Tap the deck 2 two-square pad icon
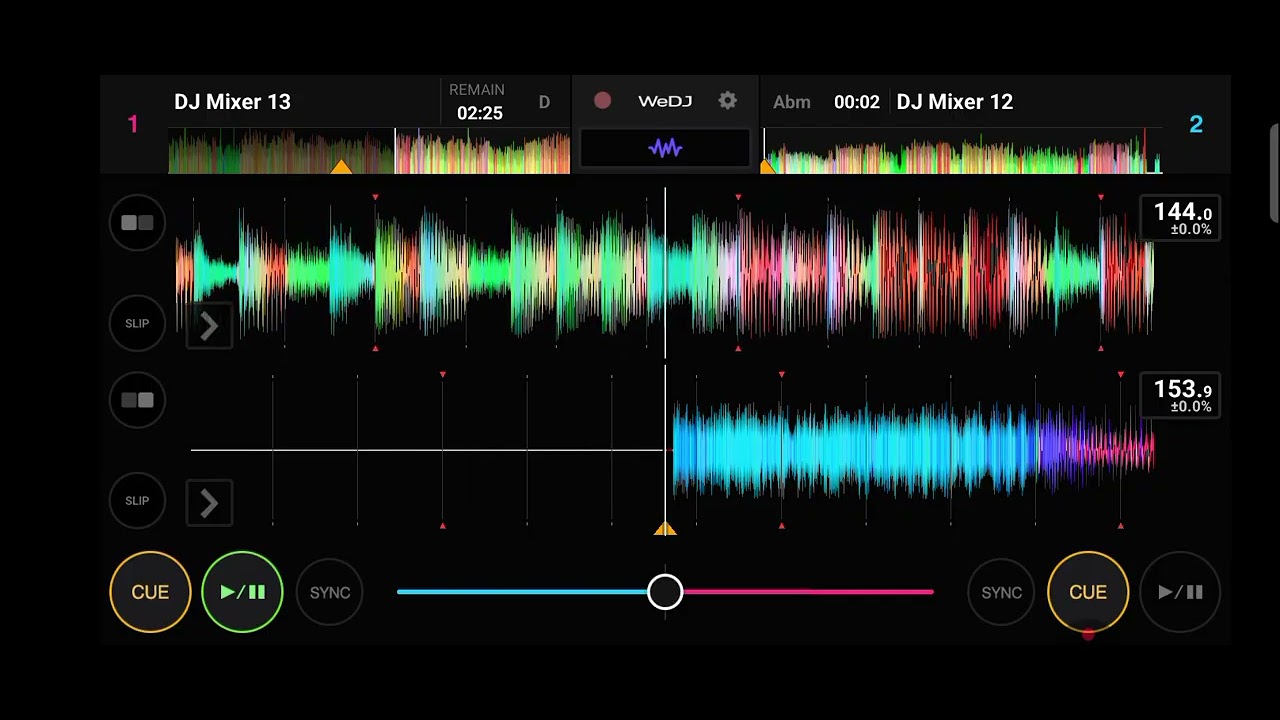Image resolution: width=1280 pixels, height=720 pixels. click(137, 400)
